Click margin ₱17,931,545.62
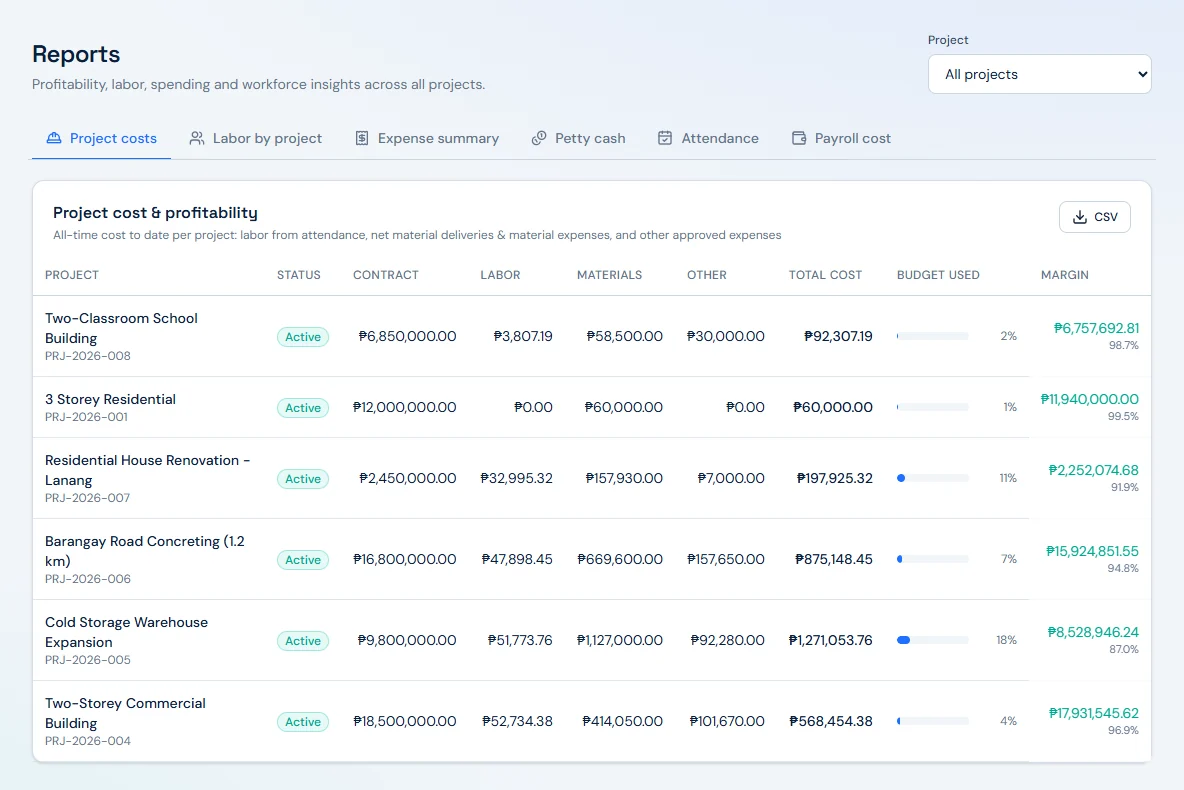 click(x=1093, y=713)
